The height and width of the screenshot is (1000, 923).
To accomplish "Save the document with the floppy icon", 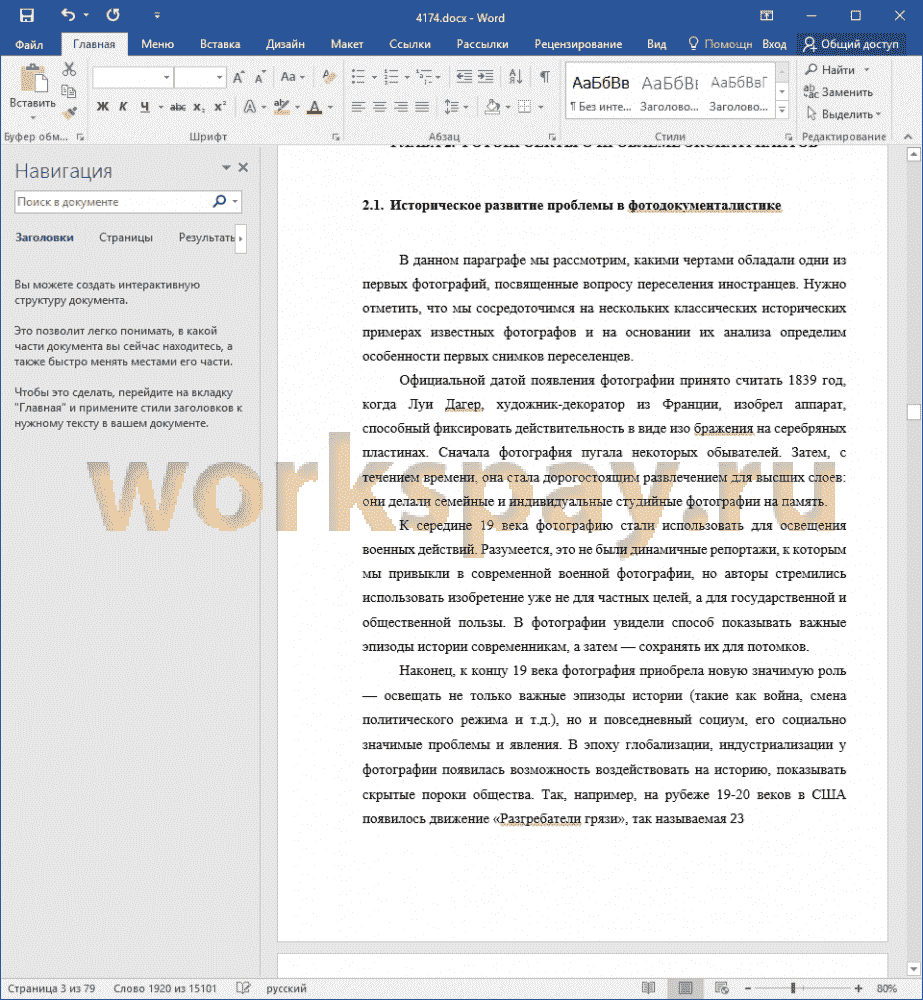I will 27,15.
